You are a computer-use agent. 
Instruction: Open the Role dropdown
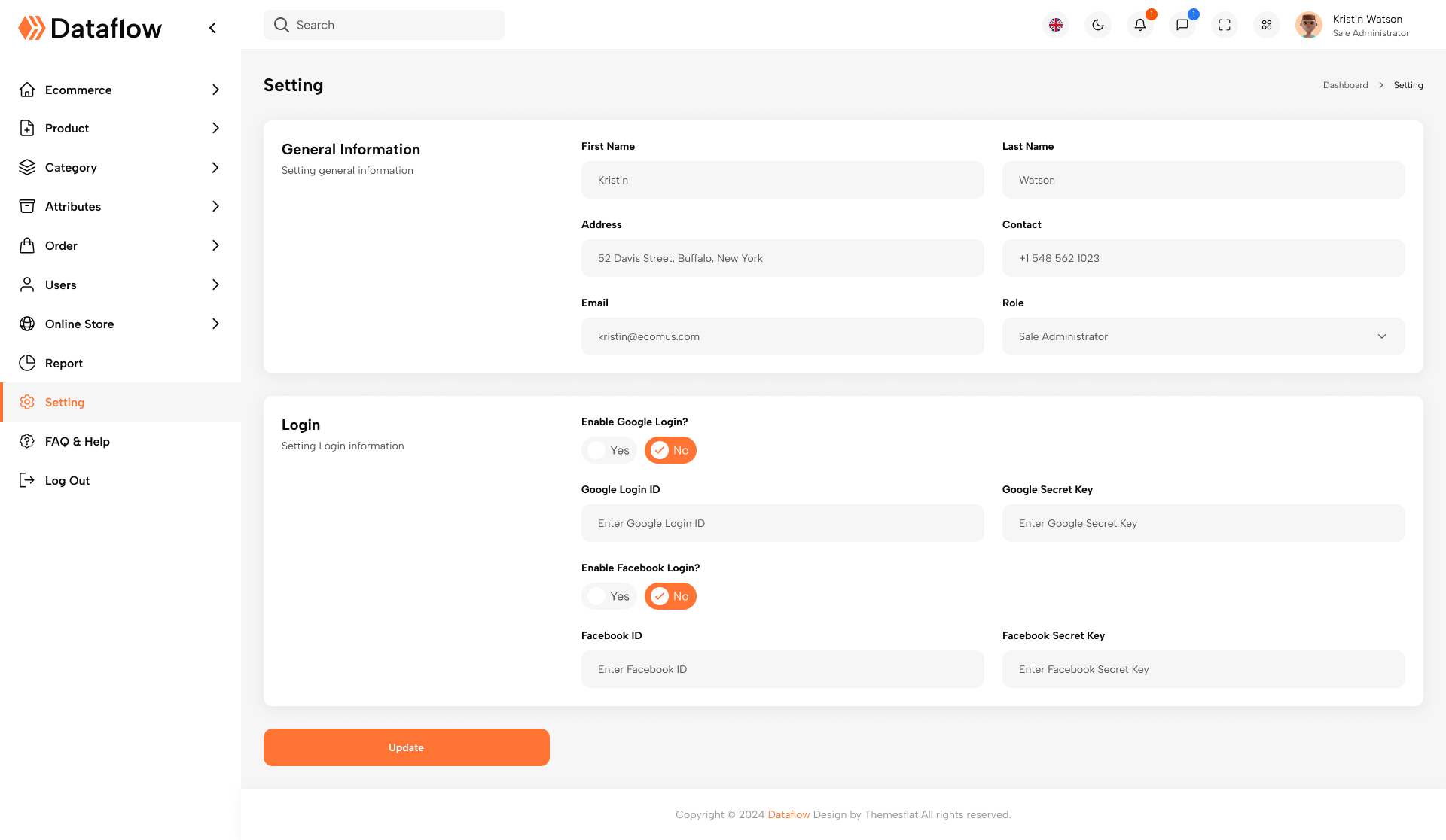click(x=1381, y=336)
